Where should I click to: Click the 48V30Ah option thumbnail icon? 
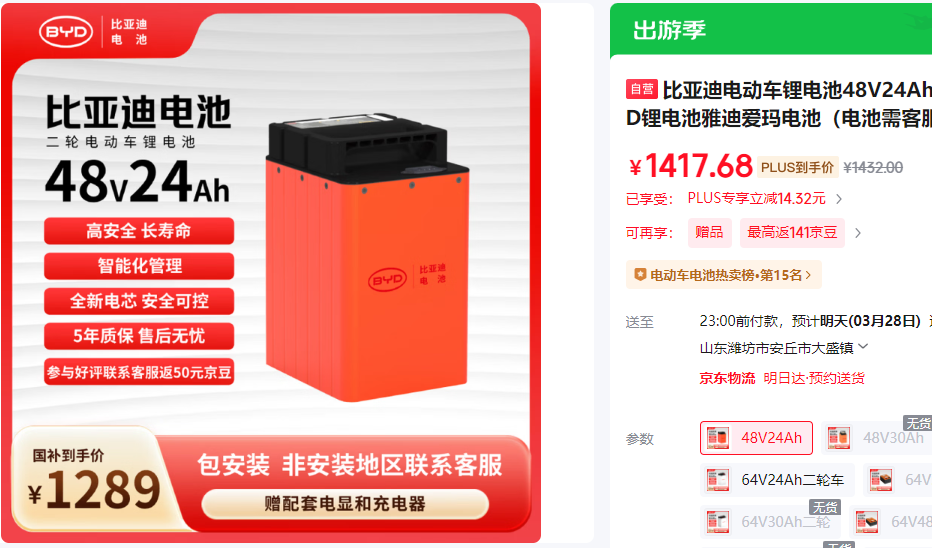pos(839,438)
